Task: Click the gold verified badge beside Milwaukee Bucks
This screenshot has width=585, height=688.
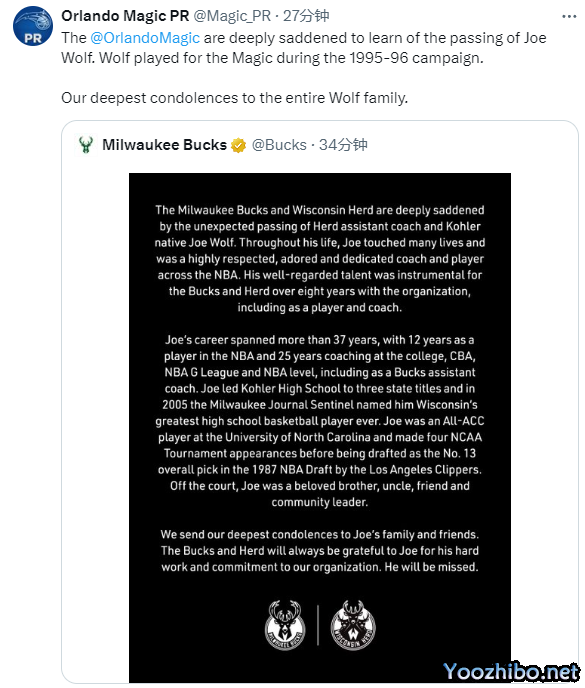Action: click(x=238, y=145)
